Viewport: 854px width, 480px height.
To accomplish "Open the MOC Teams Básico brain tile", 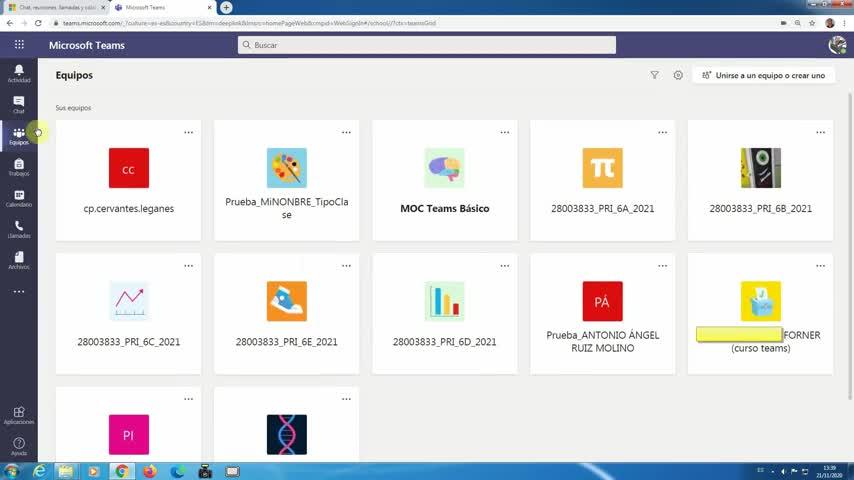I will coord(444,180).
